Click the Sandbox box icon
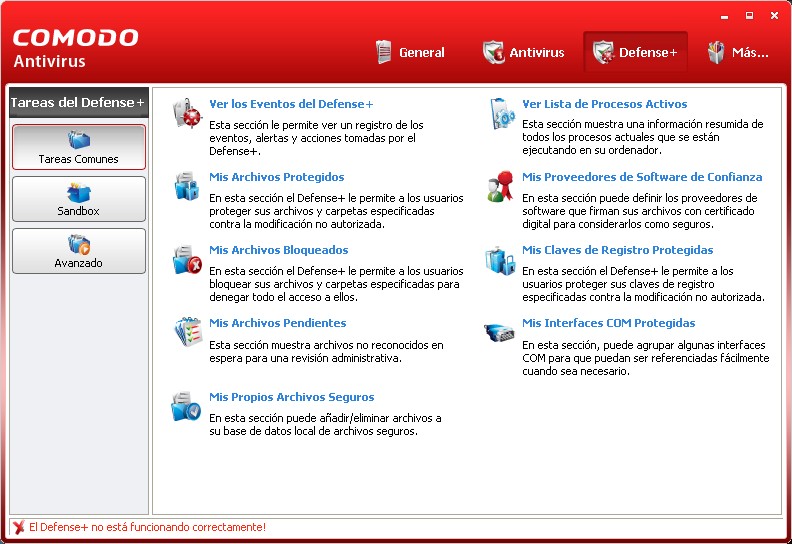 pyautogui.click(x=78, y=193)
